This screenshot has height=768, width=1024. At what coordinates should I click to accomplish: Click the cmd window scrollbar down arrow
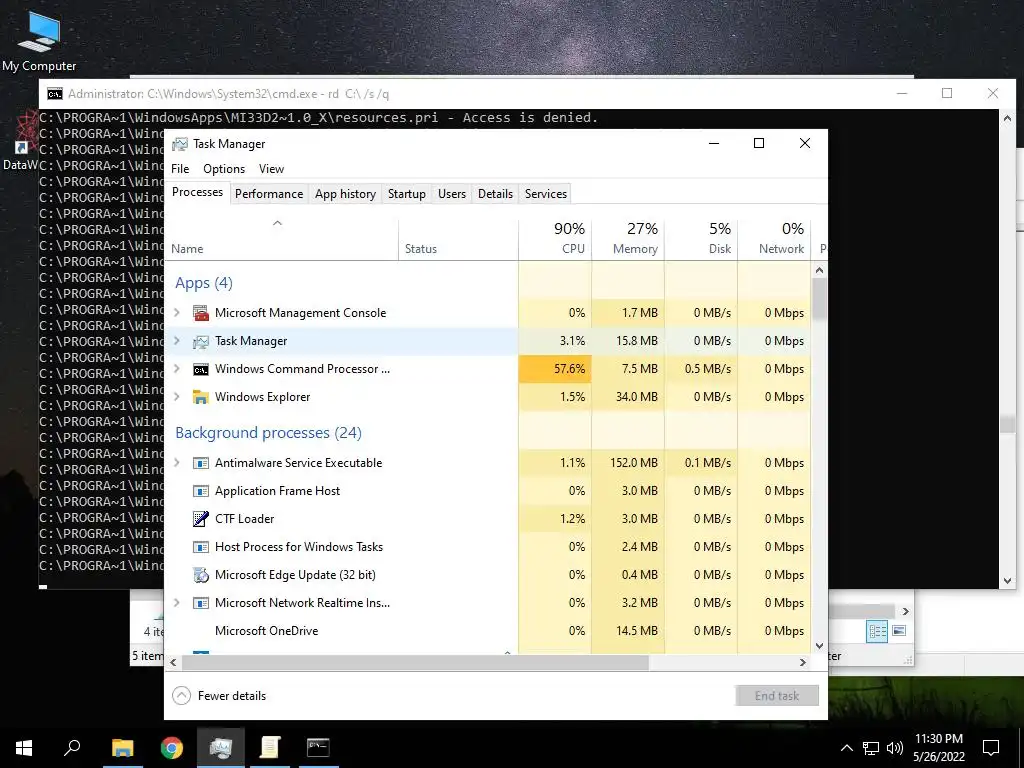[1007, 581]
